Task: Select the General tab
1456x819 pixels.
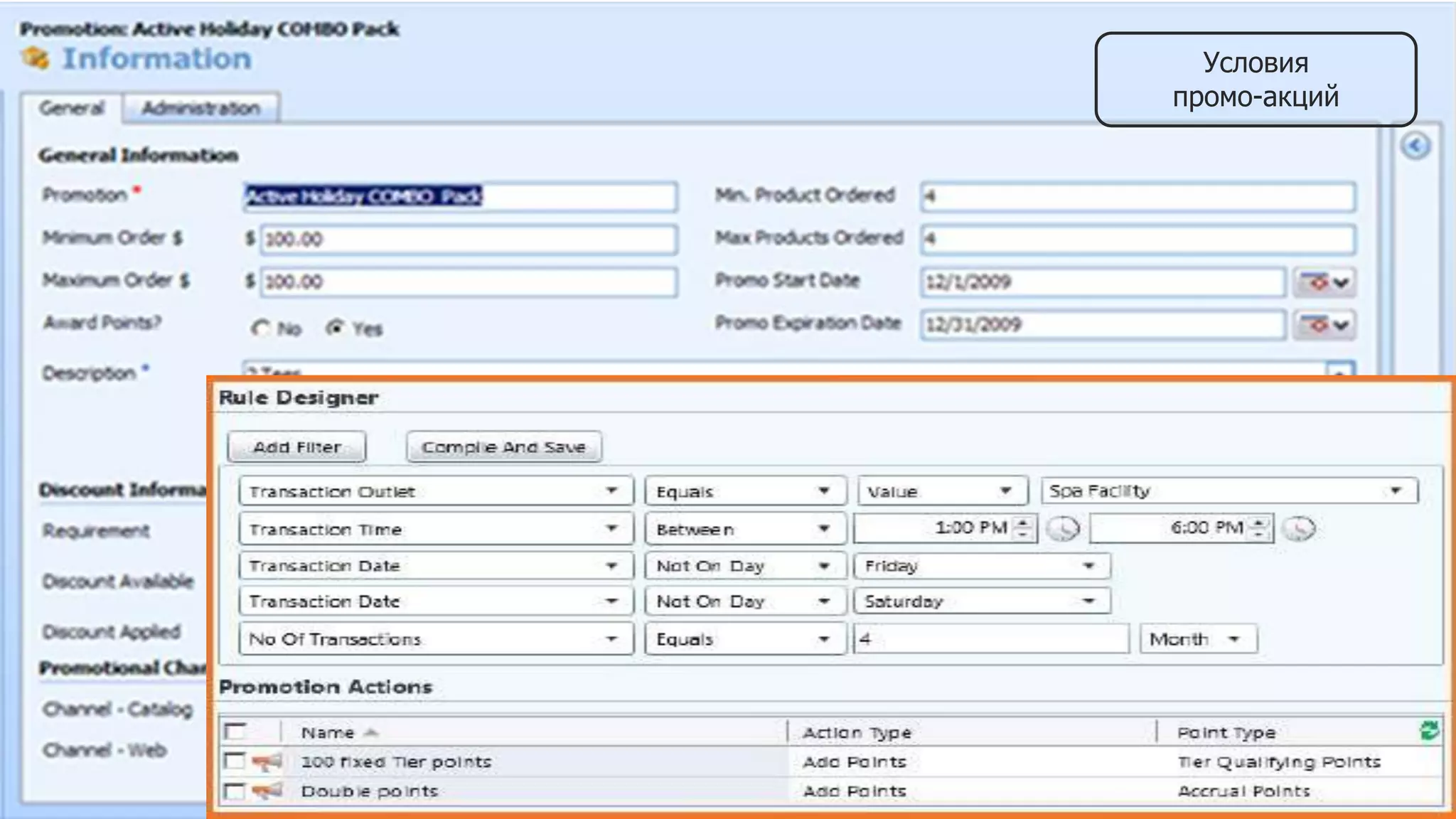Action: click(x=71, y=108)
